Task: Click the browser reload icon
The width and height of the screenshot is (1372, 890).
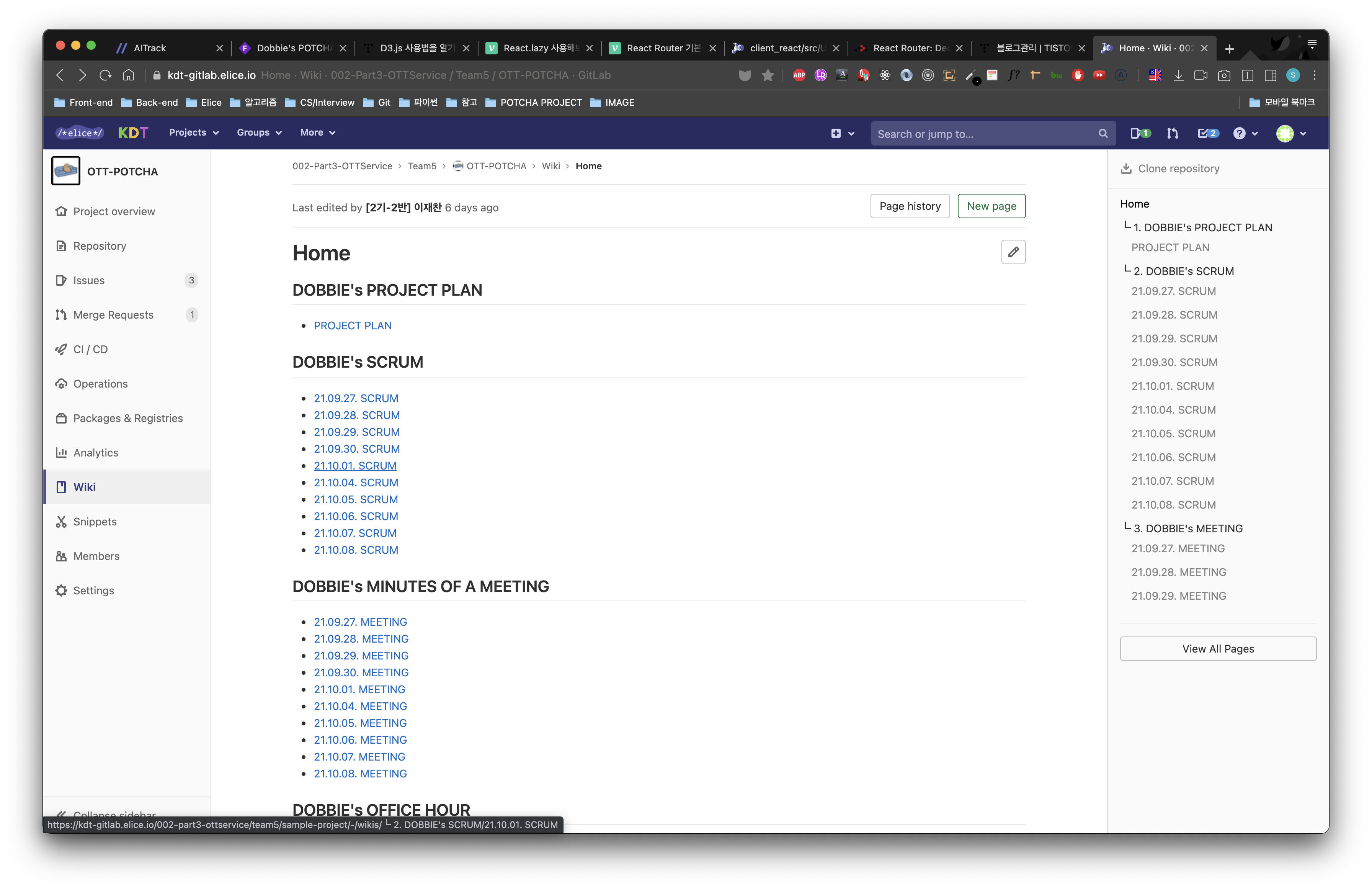Action: (x=105, y=75)
